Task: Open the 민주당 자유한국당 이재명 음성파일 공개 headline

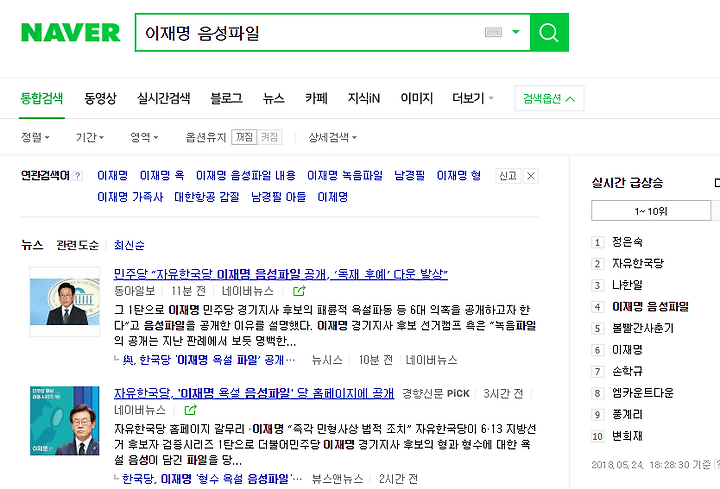Action: click(x=281, y=274)
